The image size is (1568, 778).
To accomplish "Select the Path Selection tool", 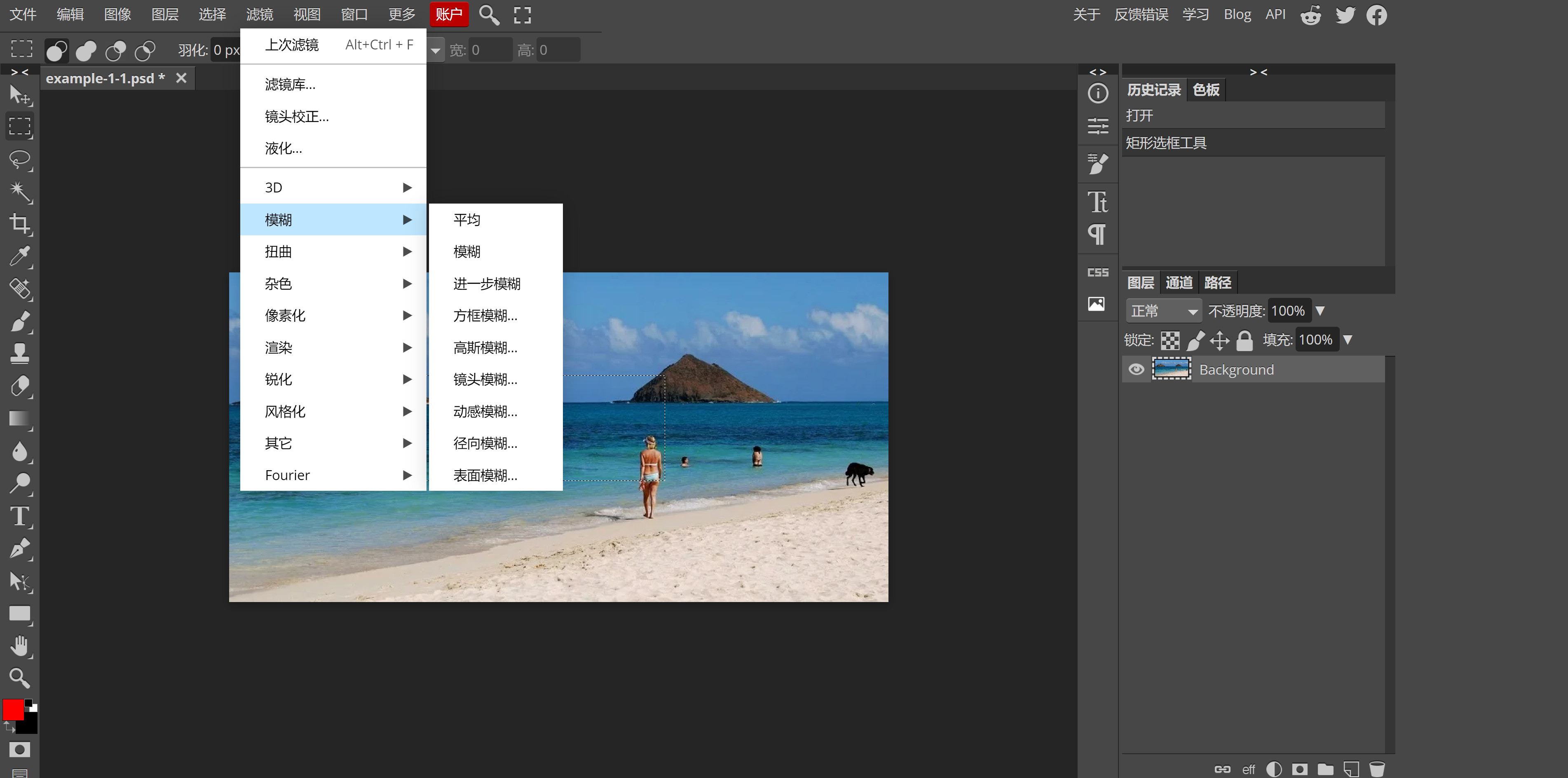I will pos(19,581).
